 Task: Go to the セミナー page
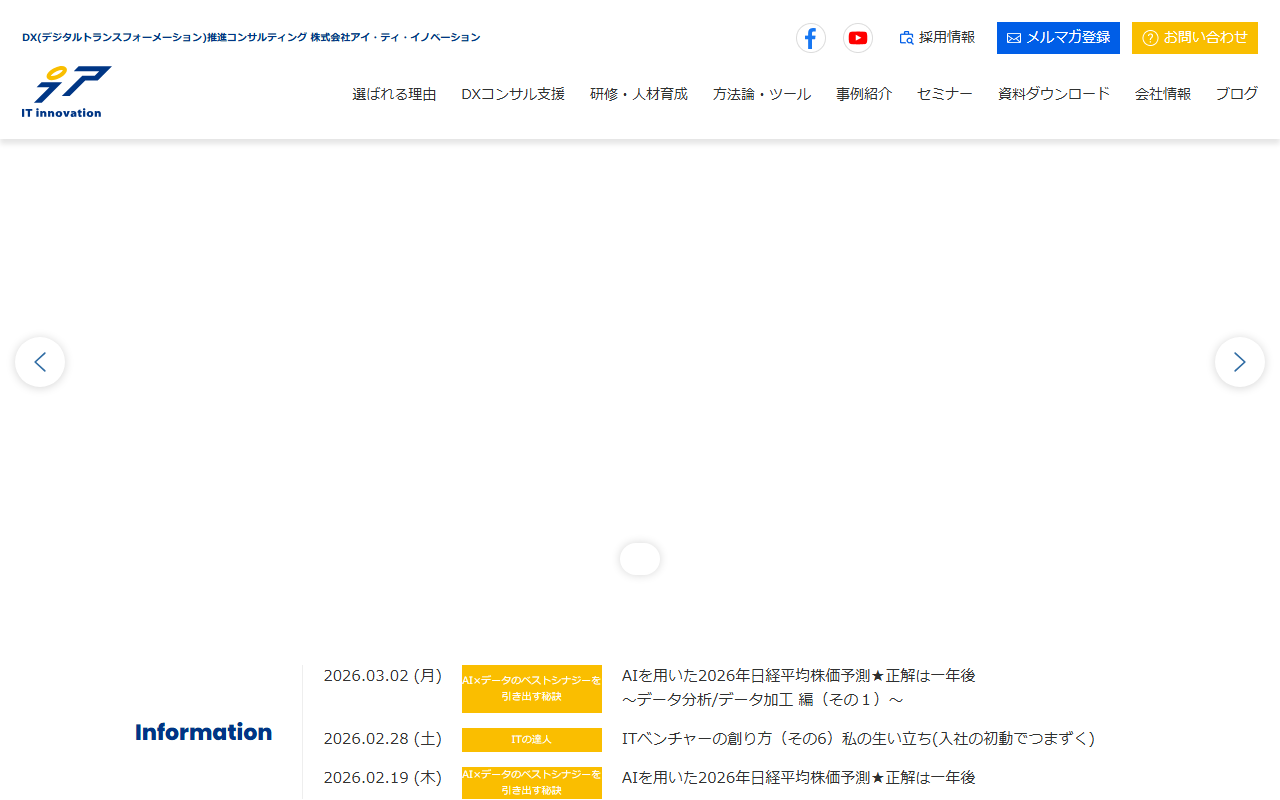pyautogui.click(x=945, y=94)
